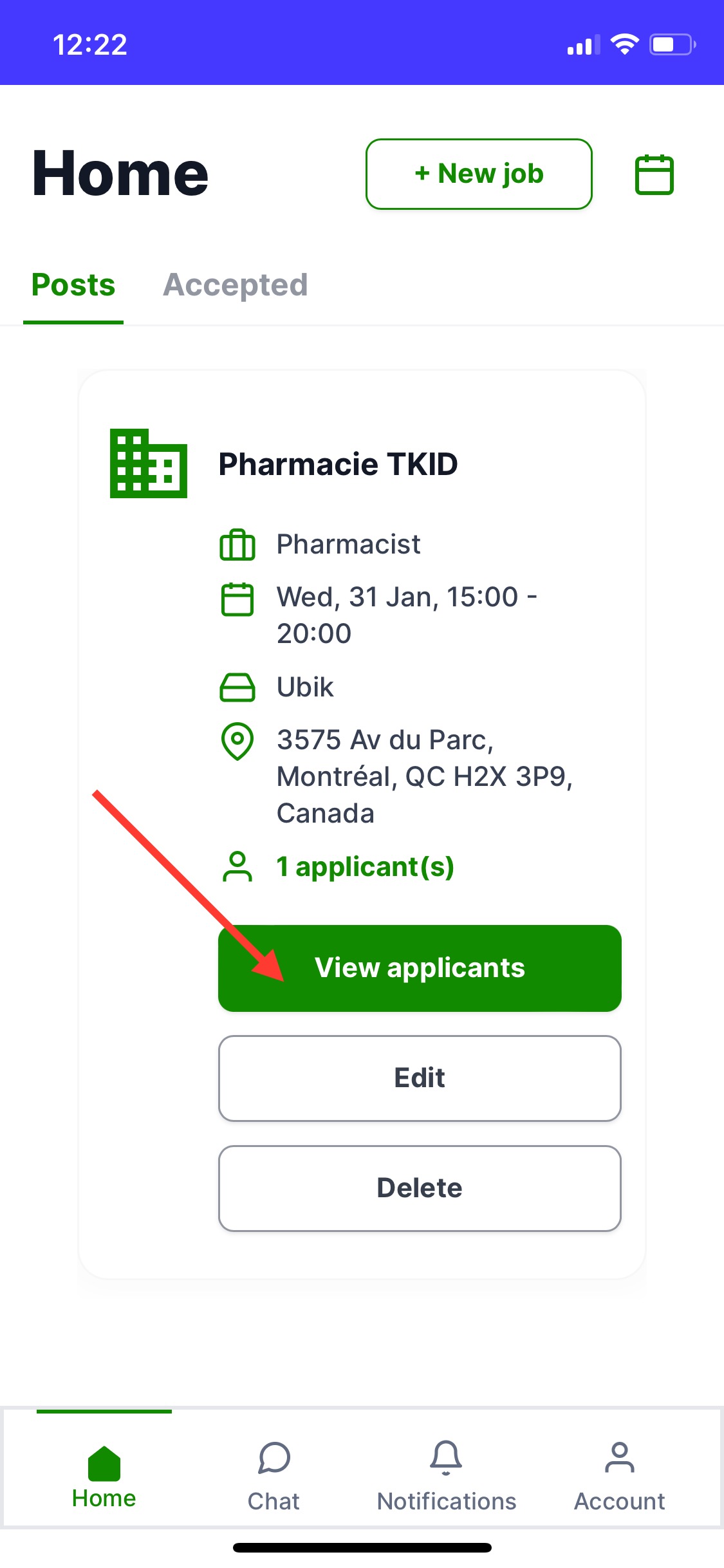Tap the person icon beside applicant count

(x=237, y=866)
